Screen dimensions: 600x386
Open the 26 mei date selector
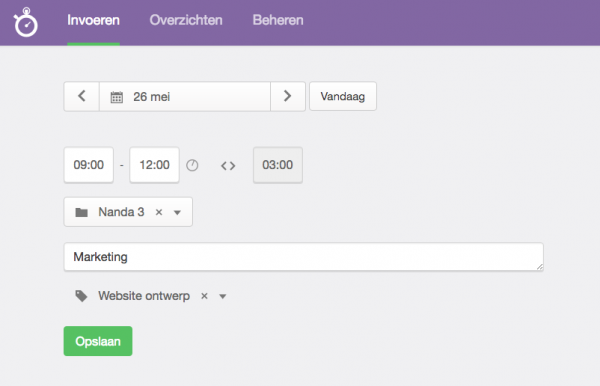185,96
